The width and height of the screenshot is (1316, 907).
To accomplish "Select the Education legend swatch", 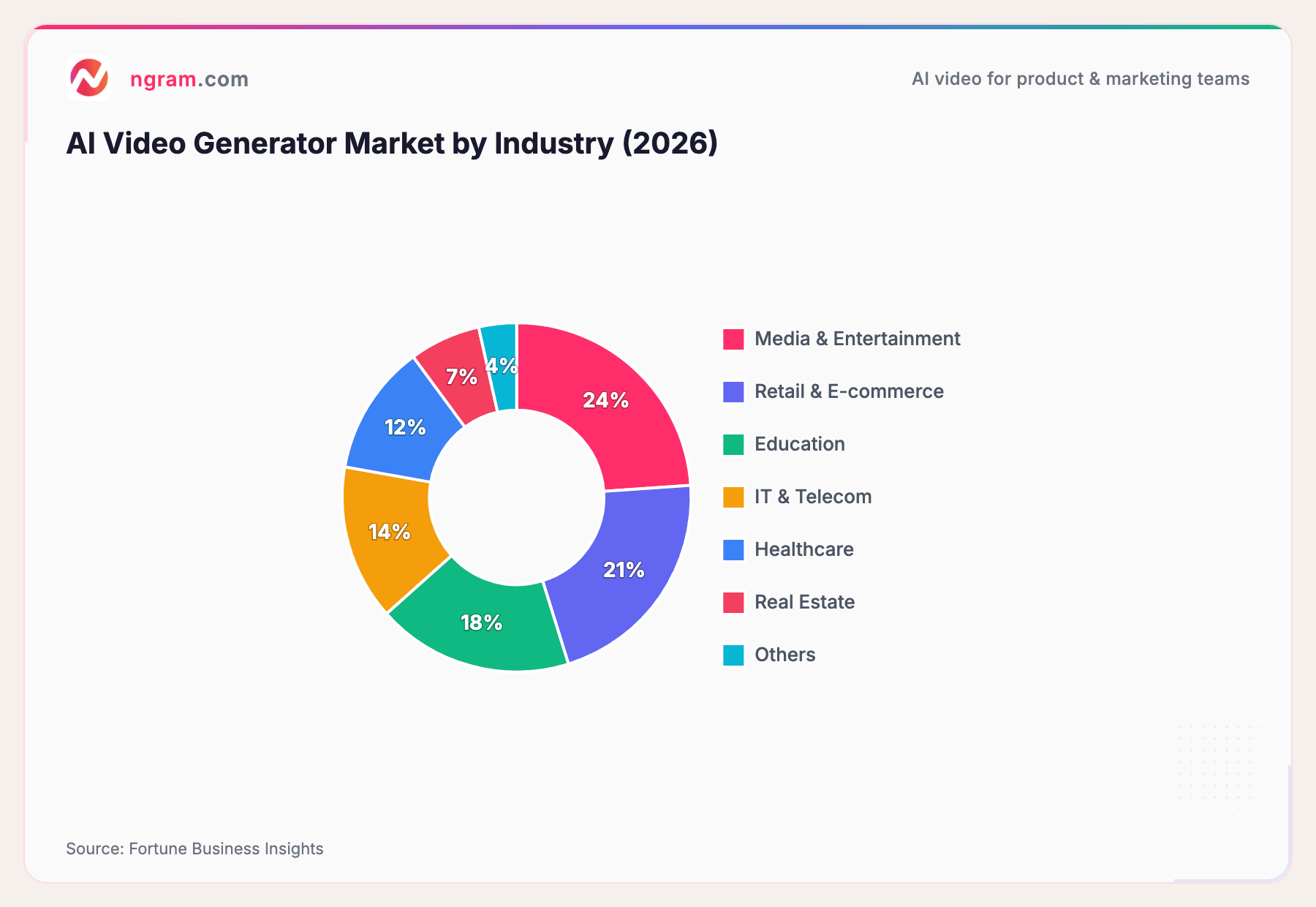I will coord(732,443).
